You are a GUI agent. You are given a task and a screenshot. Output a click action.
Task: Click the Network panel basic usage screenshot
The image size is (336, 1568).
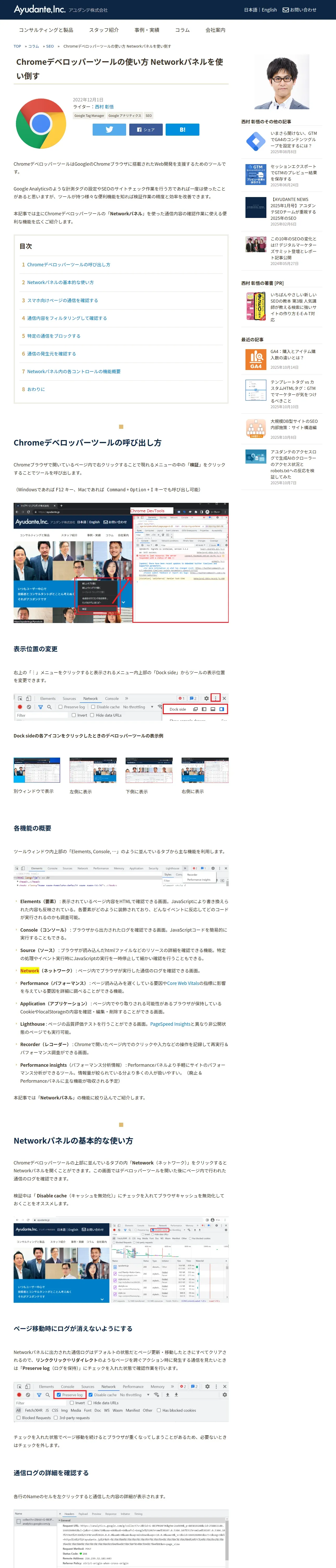[x=121, y=1259]
